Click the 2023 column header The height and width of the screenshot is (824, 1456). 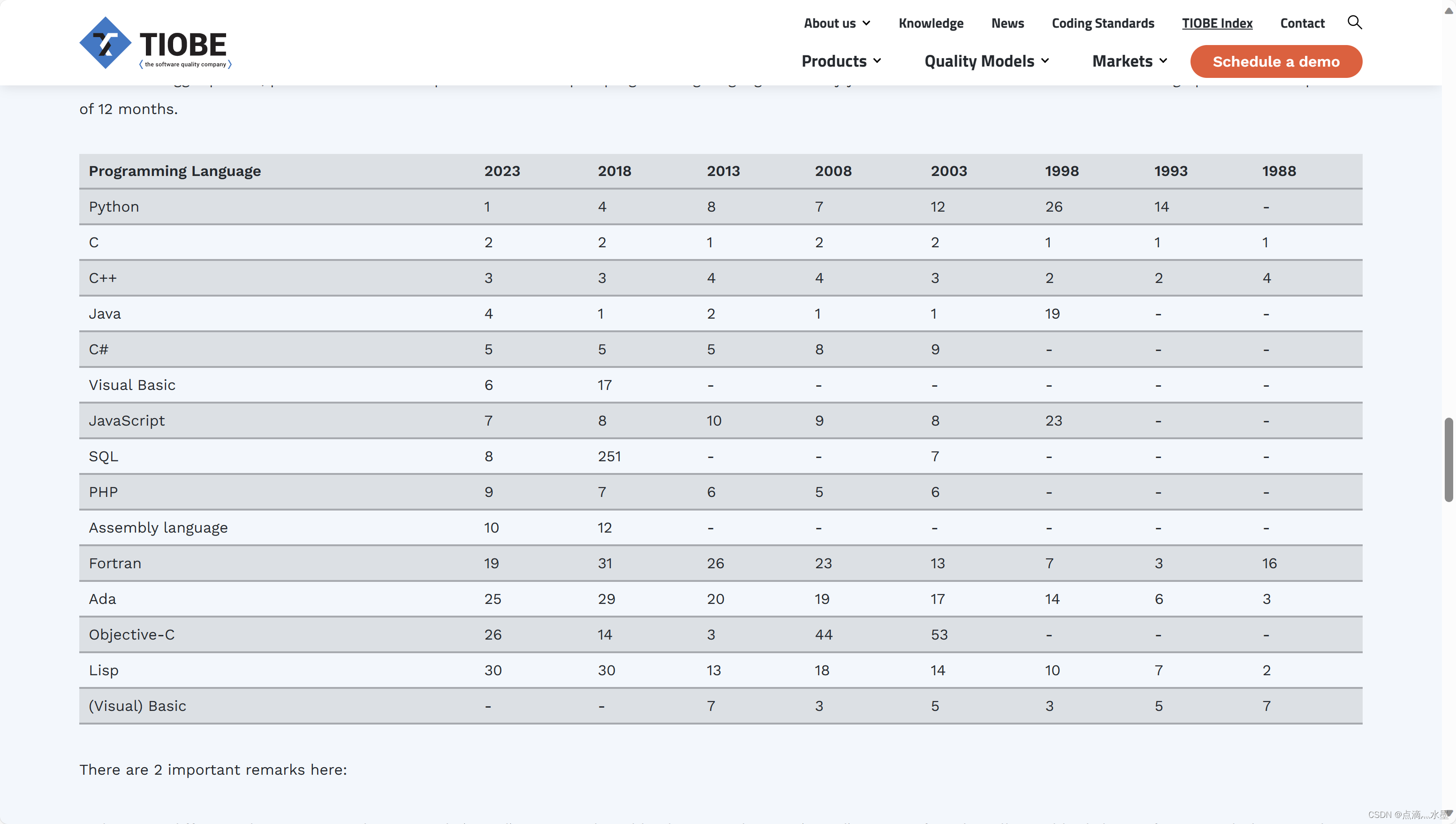click(x=502, y=171)
